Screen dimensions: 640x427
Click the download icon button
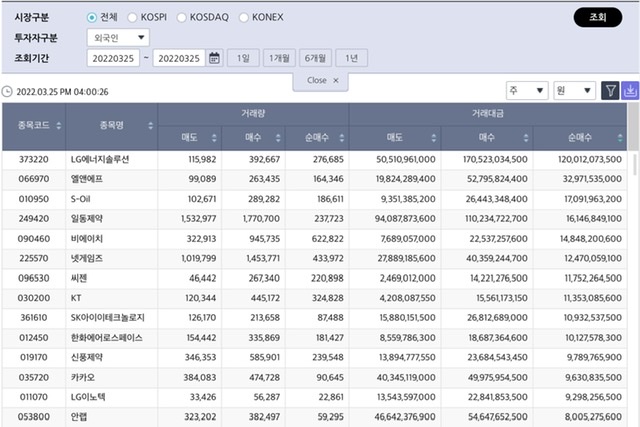[630, 91]
